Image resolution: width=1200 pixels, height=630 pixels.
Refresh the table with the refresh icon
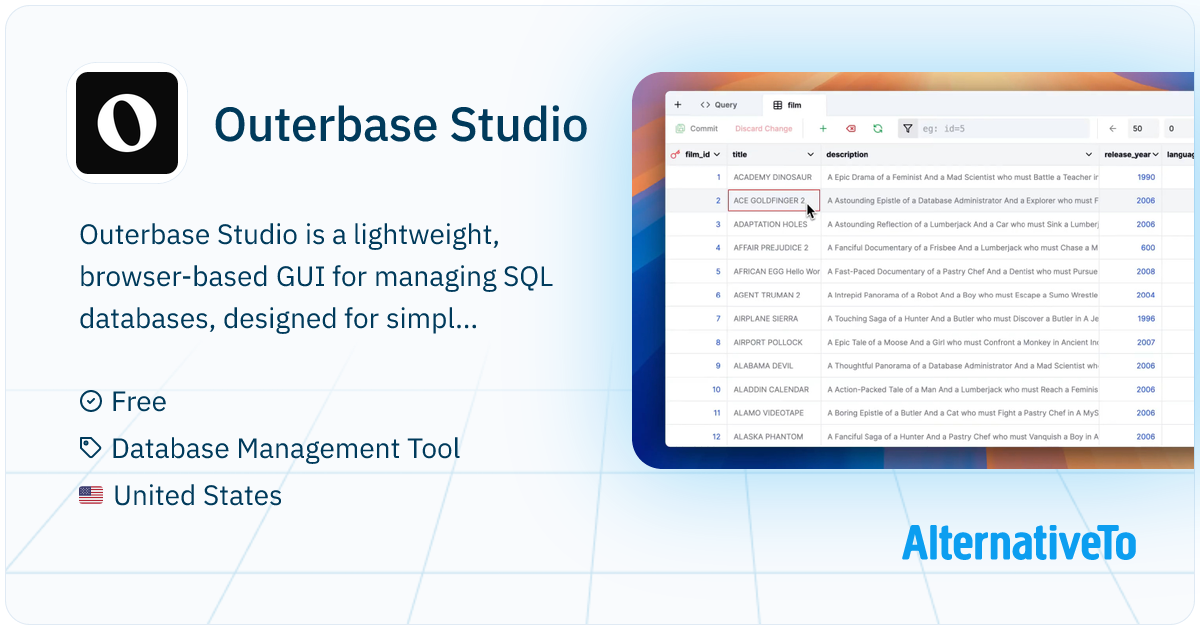tap(877, 129)
